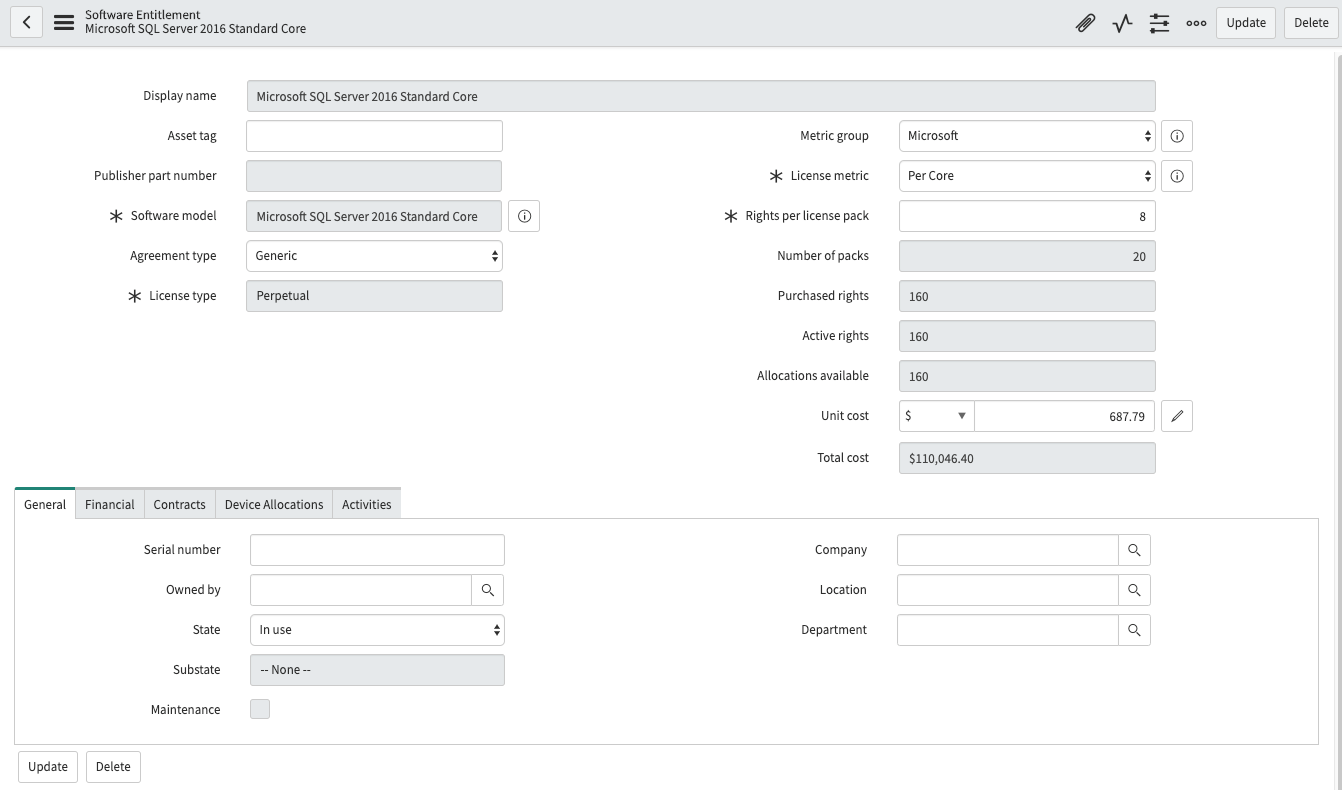This screenshot has height=790, width=1342.
Task: Click the Department input field
Action: coord(1008,630)
